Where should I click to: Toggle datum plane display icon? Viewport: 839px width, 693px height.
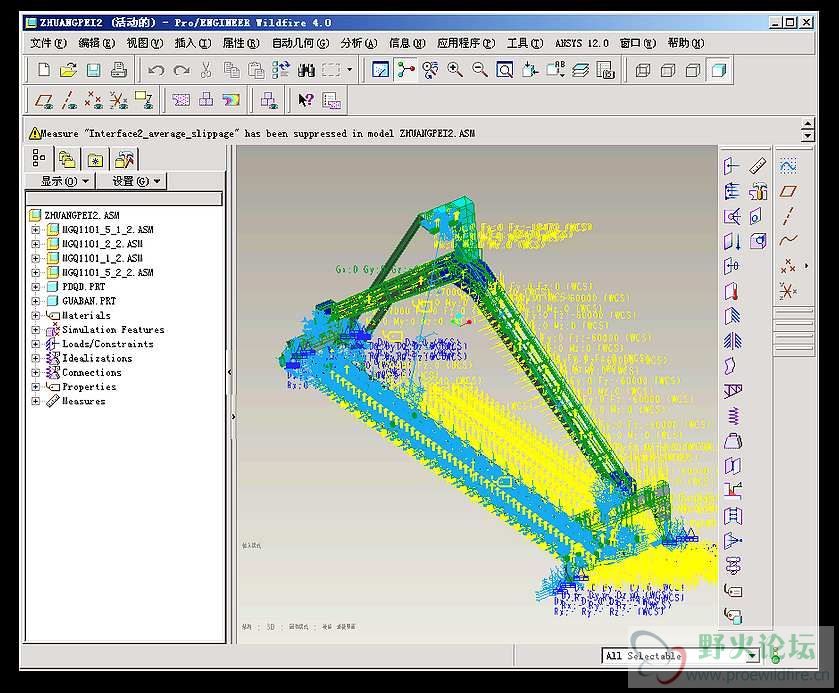[x=44, y=100]
